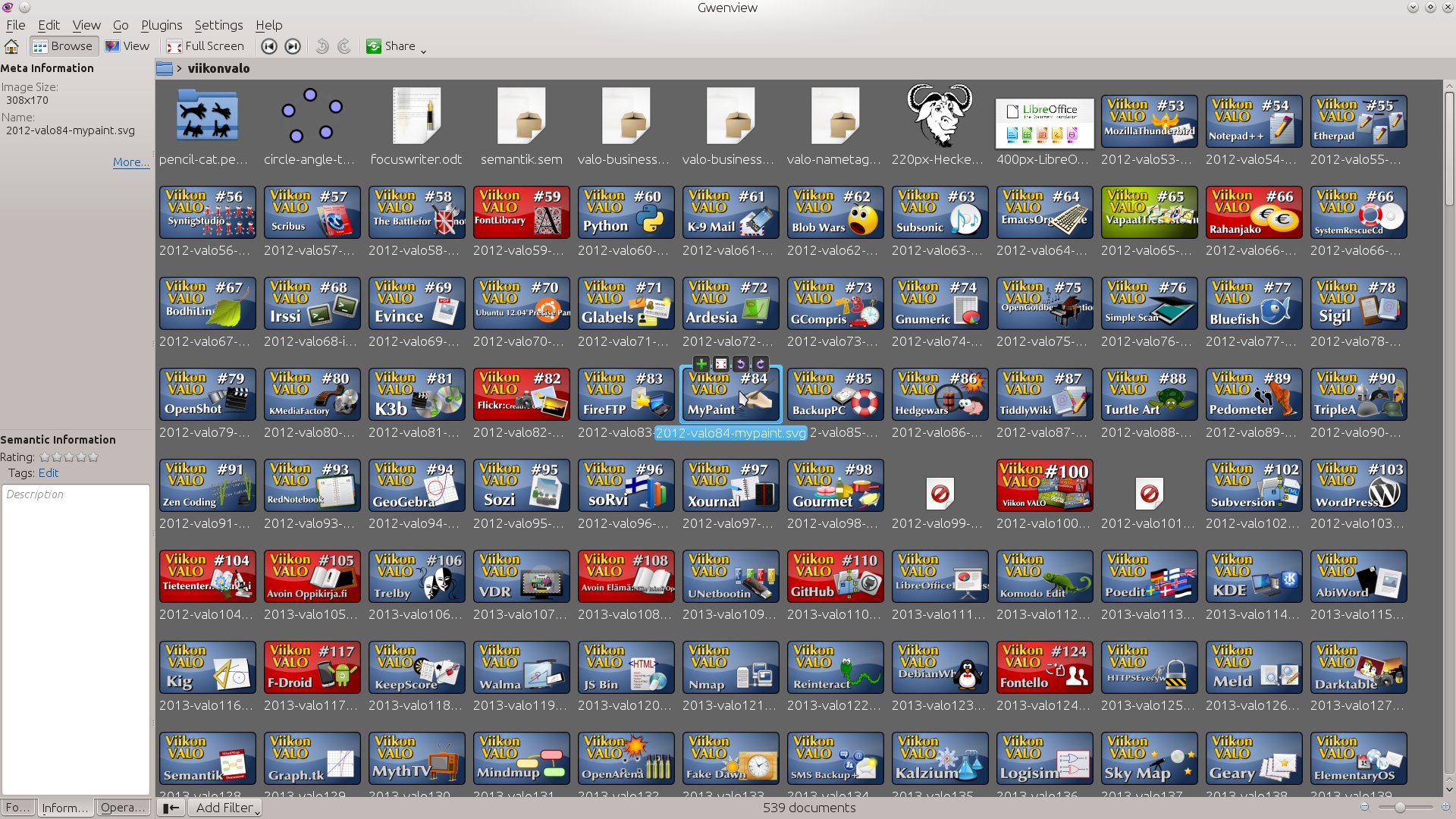Click the Gwenview application icon in the title bar
This screenshot has width=1456, height=819.
(8, 8)
